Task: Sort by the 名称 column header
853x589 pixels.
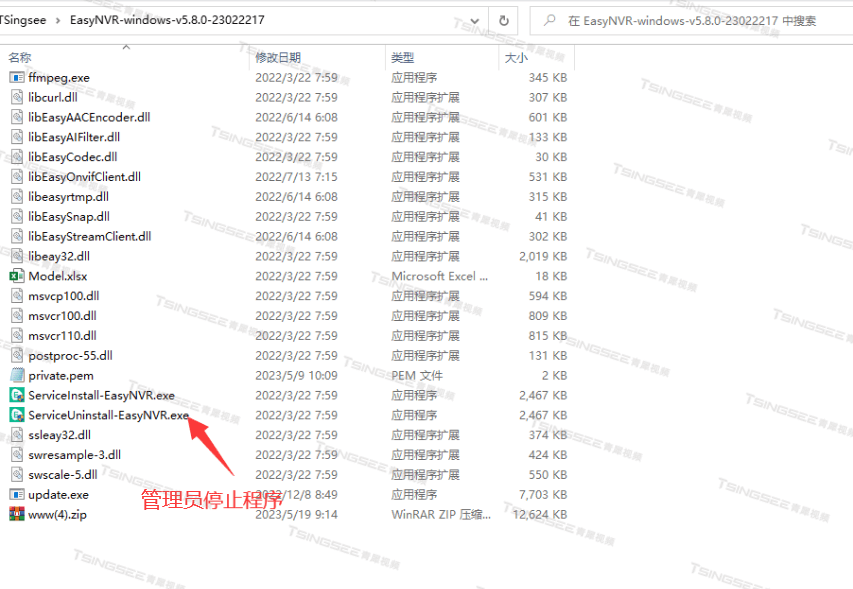Action: click(20, 57)
